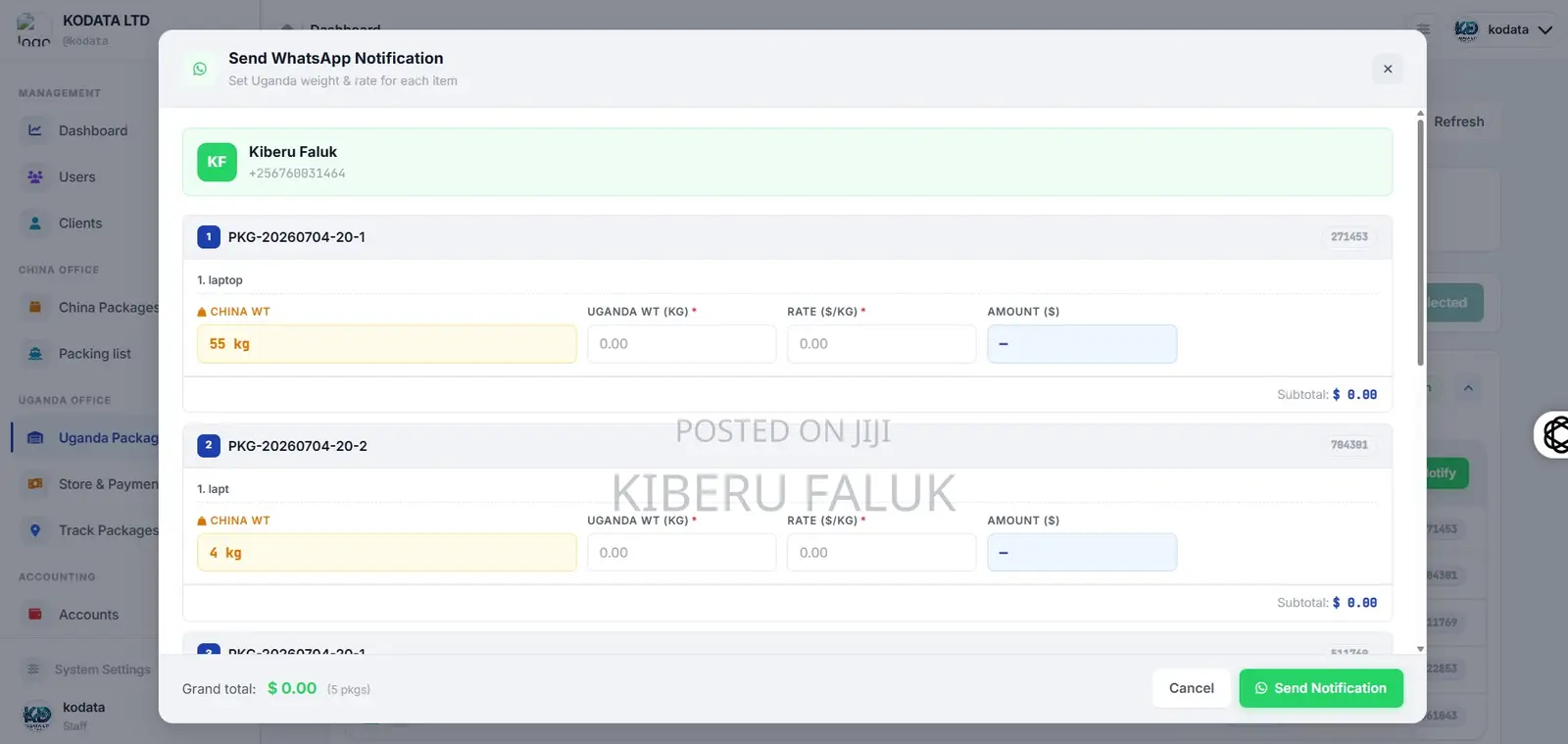
Task: Focus Uganda WT field for PKG-20260704-20-1
Action: 681,344
